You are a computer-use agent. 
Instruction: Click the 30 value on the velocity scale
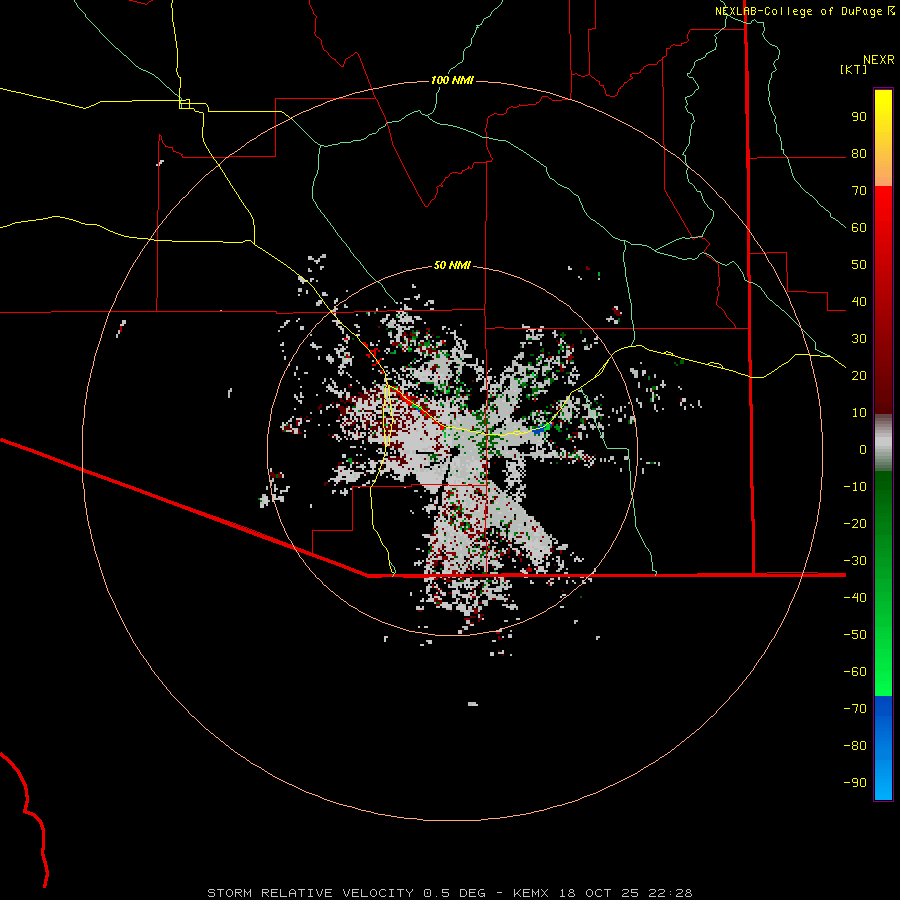coord(859,339)
